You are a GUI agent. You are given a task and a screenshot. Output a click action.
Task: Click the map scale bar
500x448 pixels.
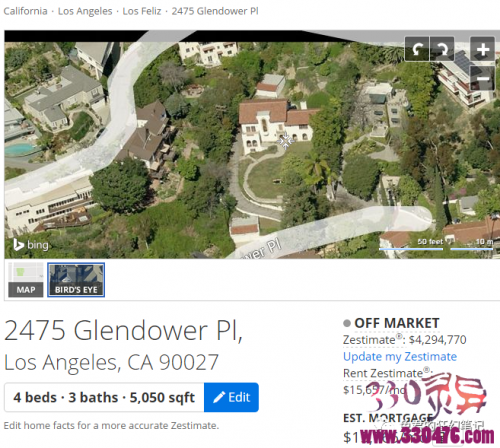436,245
